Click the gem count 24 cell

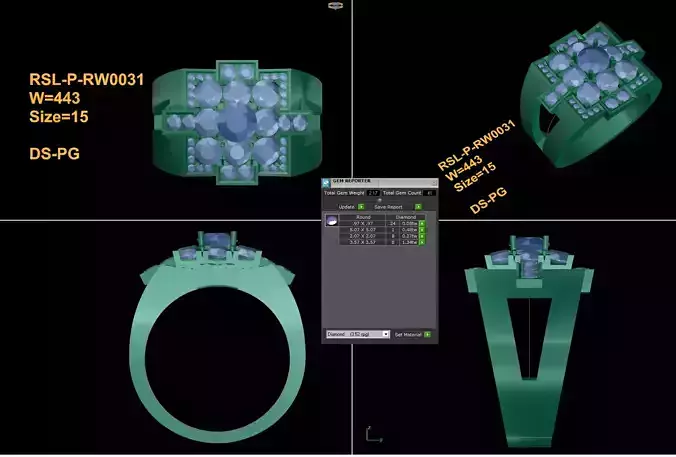[393, 224]
